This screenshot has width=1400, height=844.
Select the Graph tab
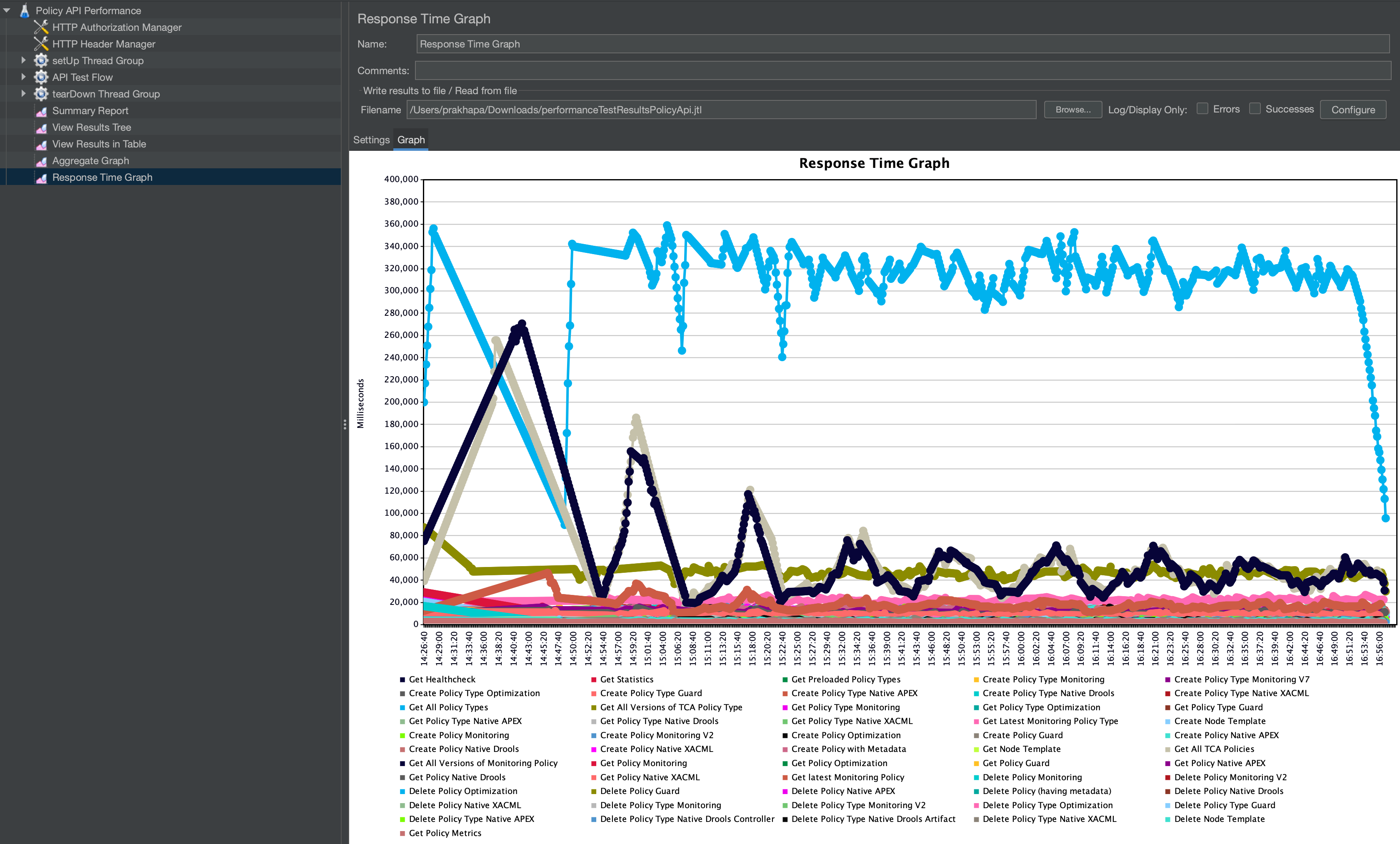tap(411, 140)
